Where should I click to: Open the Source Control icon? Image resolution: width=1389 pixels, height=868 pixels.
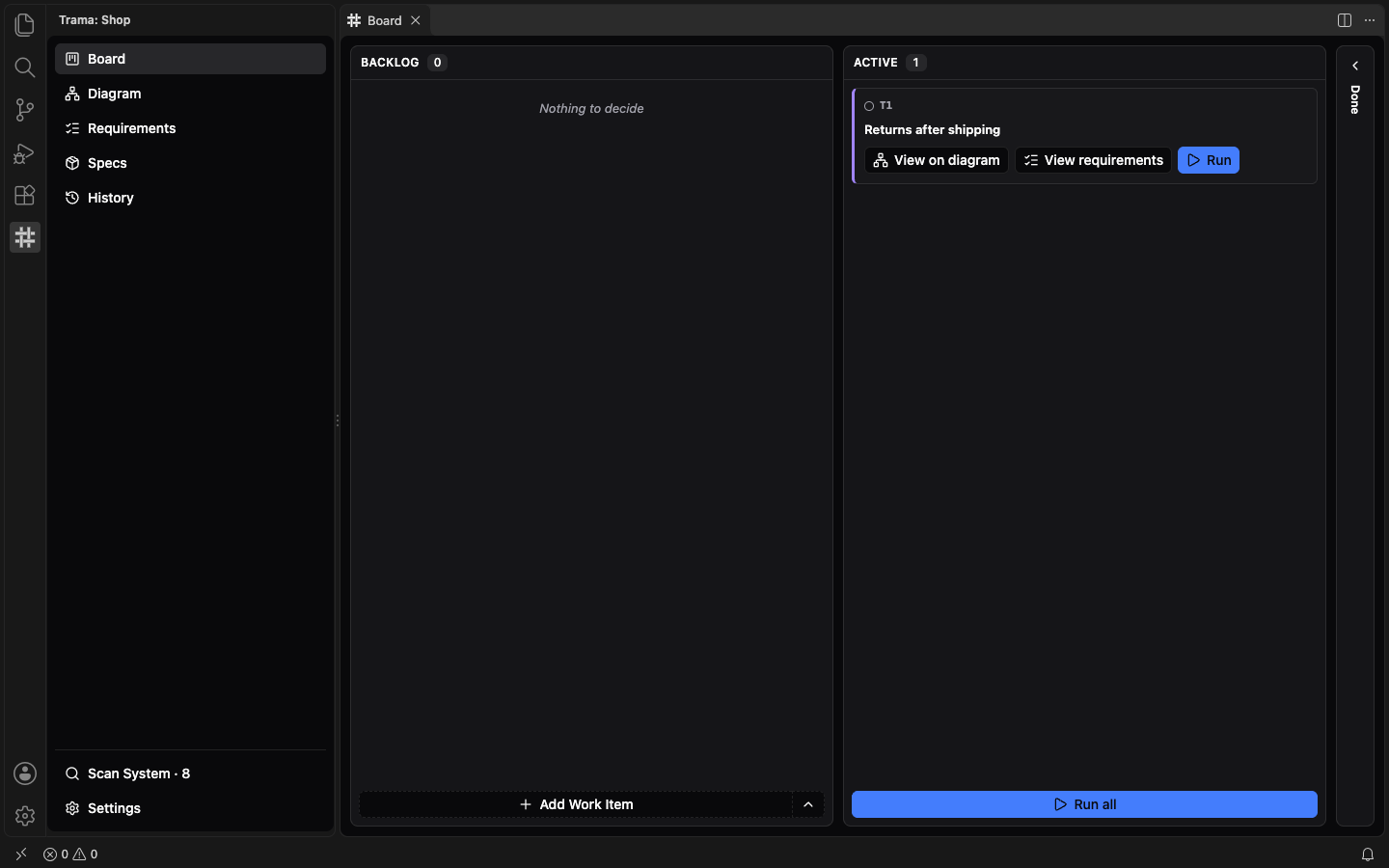pos(25,110)
